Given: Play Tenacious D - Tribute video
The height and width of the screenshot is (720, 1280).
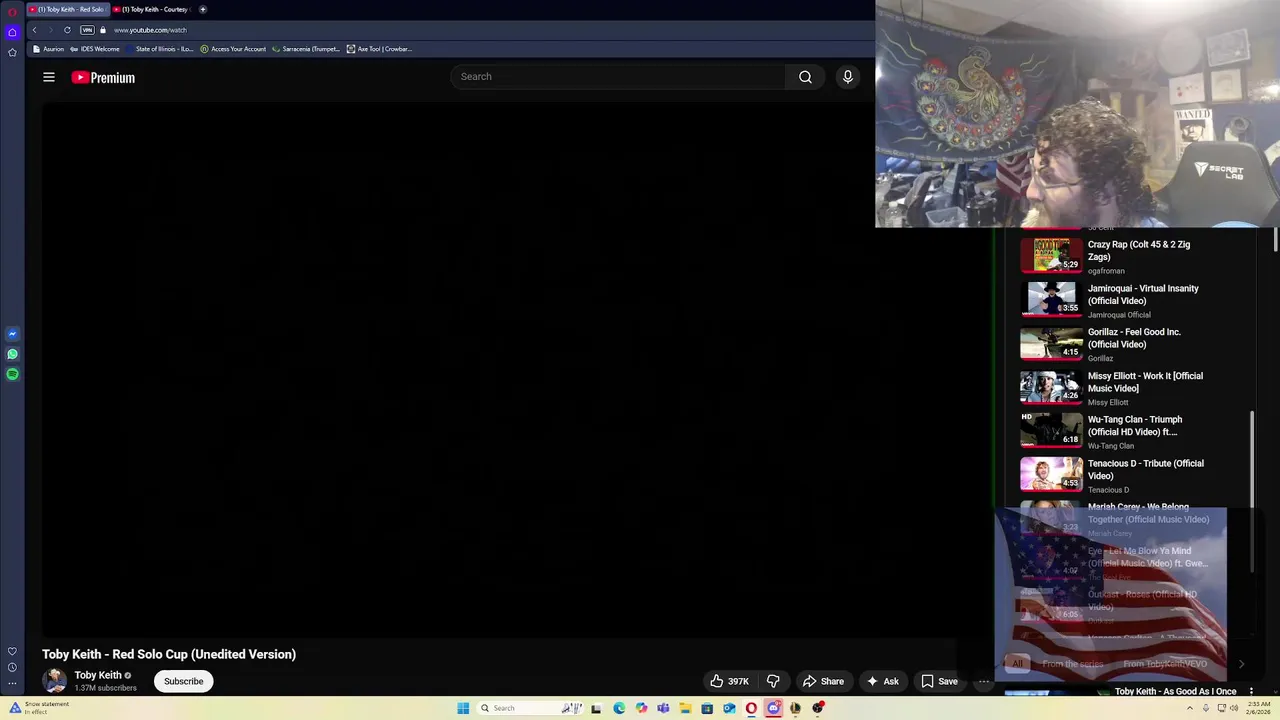Looking at the screenshot, I should coord(1120,475).
